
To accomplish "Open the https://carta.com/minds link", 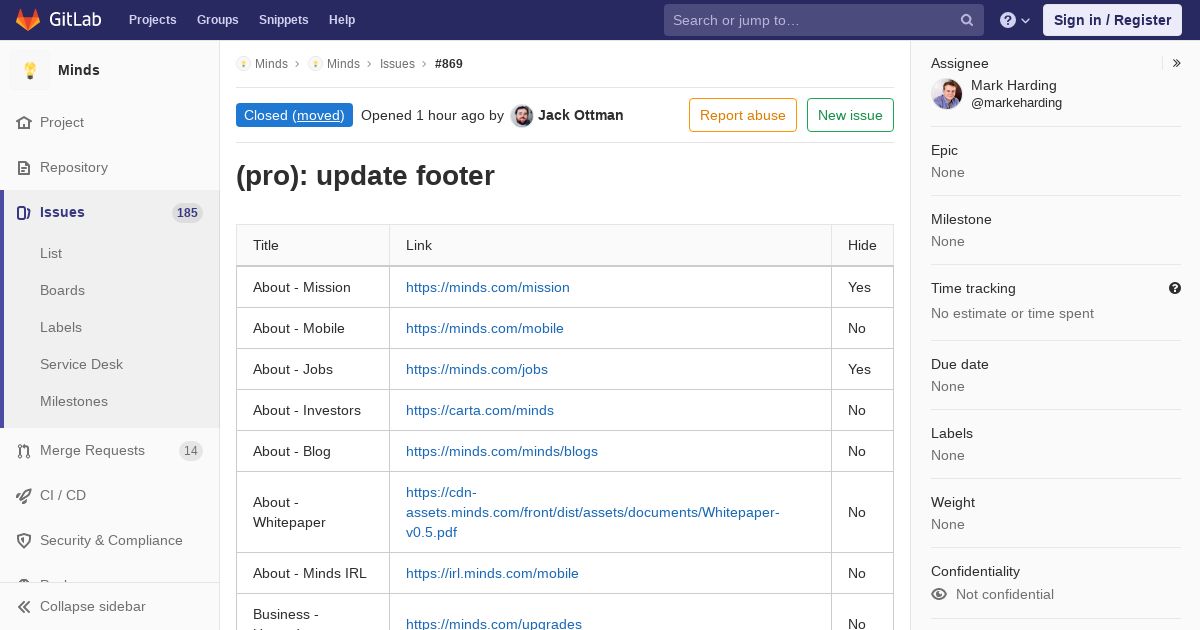I will [x=480, y=411].
